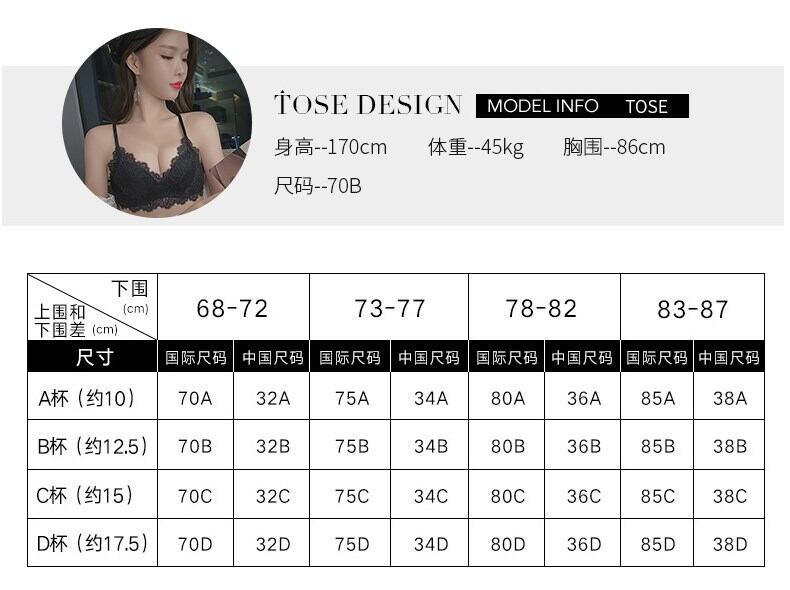790x590 pixels.
Task: Click the model size 70B text under height
Action: point(317,186)
